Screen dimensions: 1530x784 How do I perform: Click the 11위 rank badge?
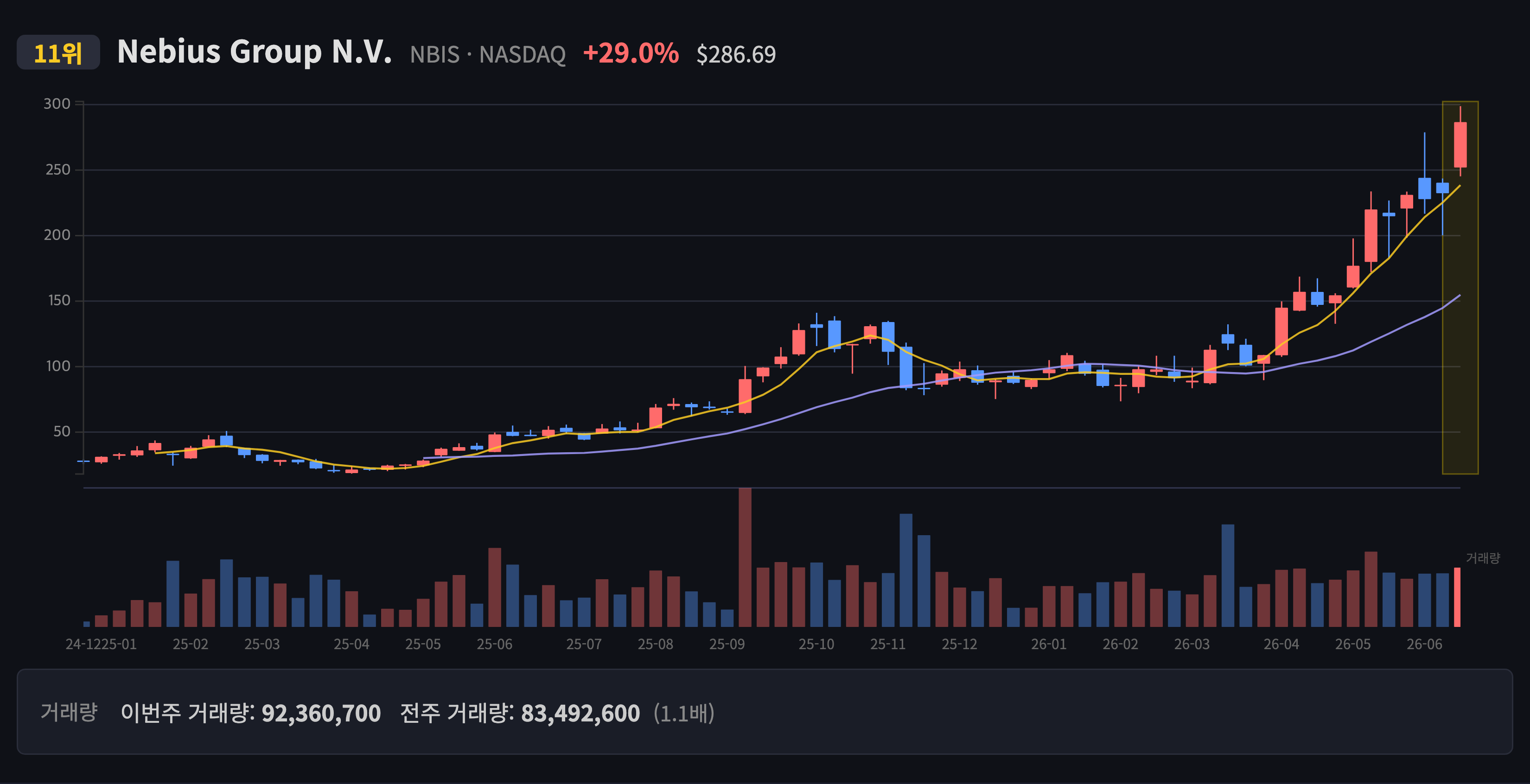pyautogui.click(x=58, y=53)
